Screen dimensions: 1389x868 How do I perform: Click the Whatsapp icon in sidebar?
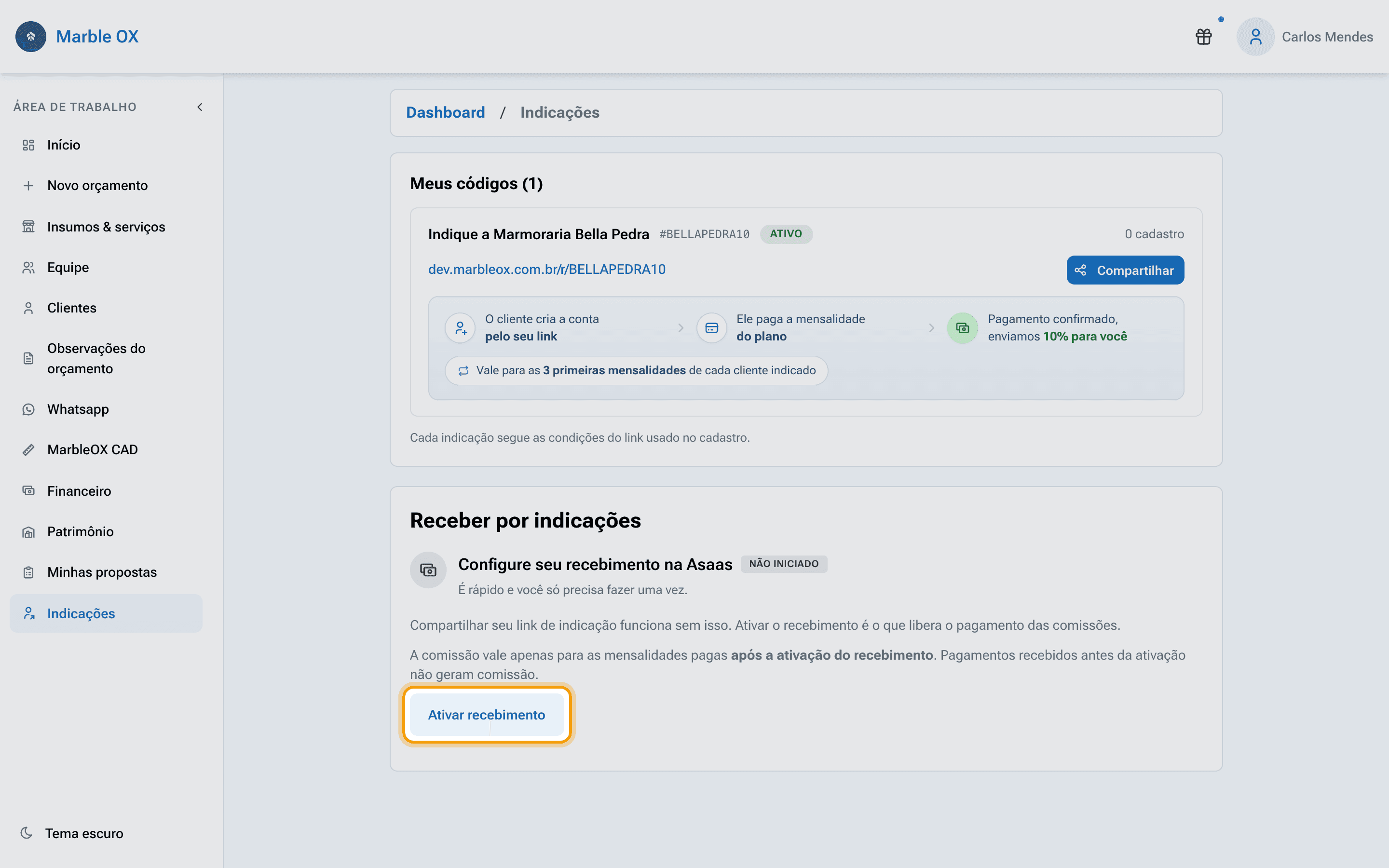tap(28, 409)
